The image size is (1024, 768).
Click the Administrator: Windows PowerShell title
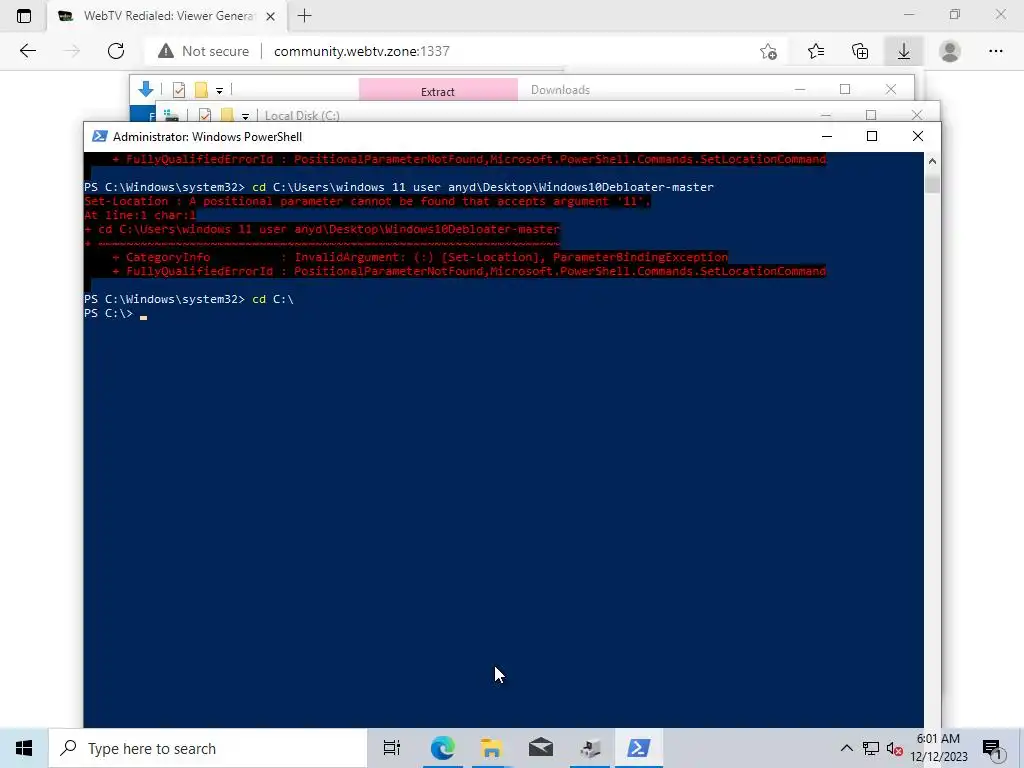tap(207, 136)
